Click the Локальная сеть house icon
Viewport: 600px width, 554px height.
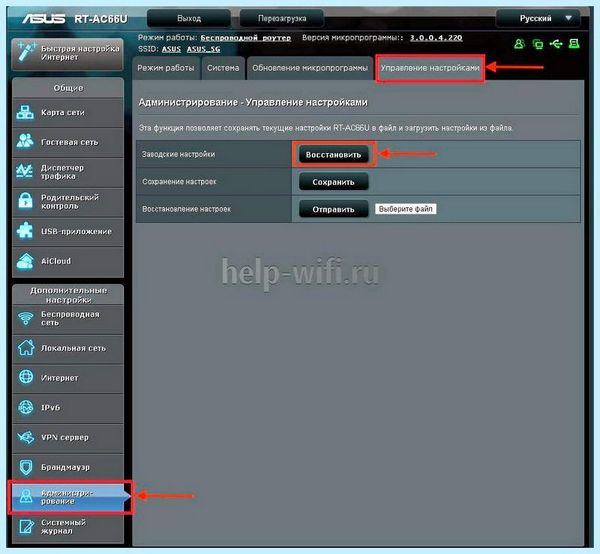[x=26, y=347]
